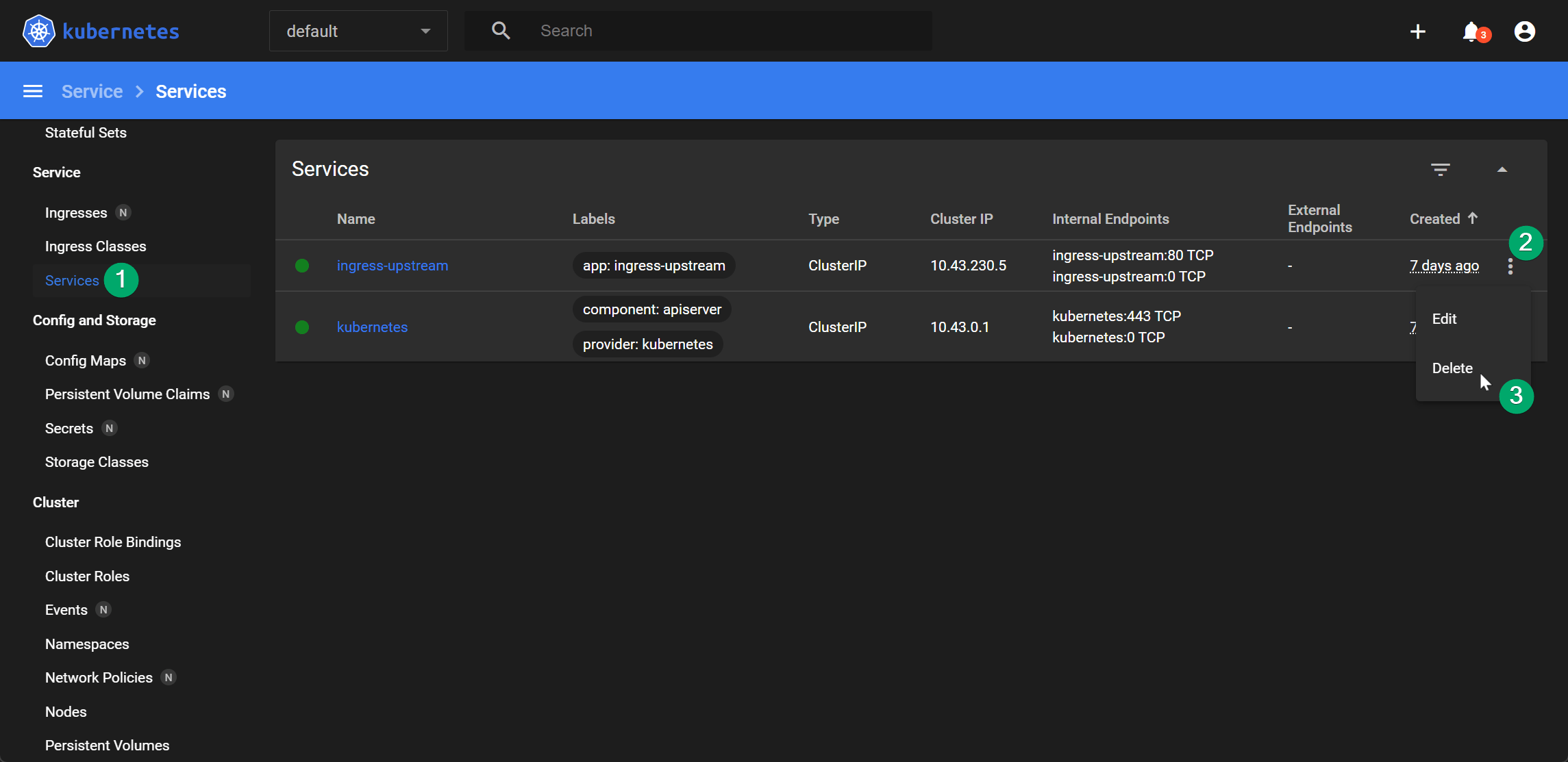Open Persistent Volume Claims in sidebar
This screenshot has width=1568, height=762.
(x=127, y=394)
